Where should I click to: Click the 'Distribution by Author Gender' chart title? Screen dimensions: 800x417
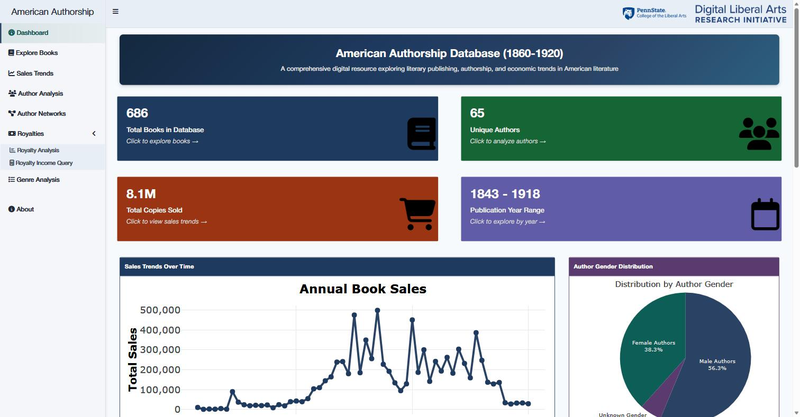(x=674, y=284)
